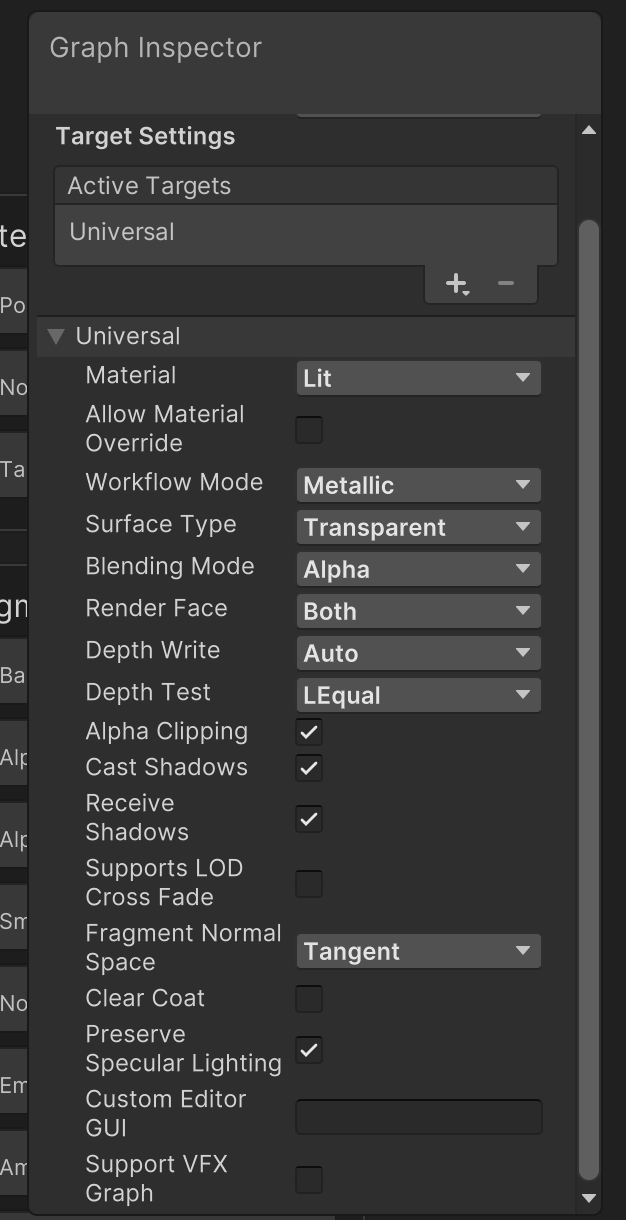
Task: Open Workflow Mode dropdown showing Metallic
Action: point(418,485)
